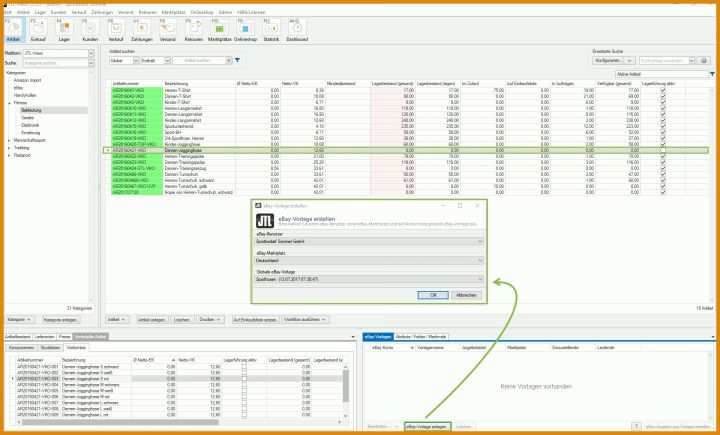This screenshot has width=720, height=435.
Task: Open the Drucken button below article list
Action: [211, 319]
